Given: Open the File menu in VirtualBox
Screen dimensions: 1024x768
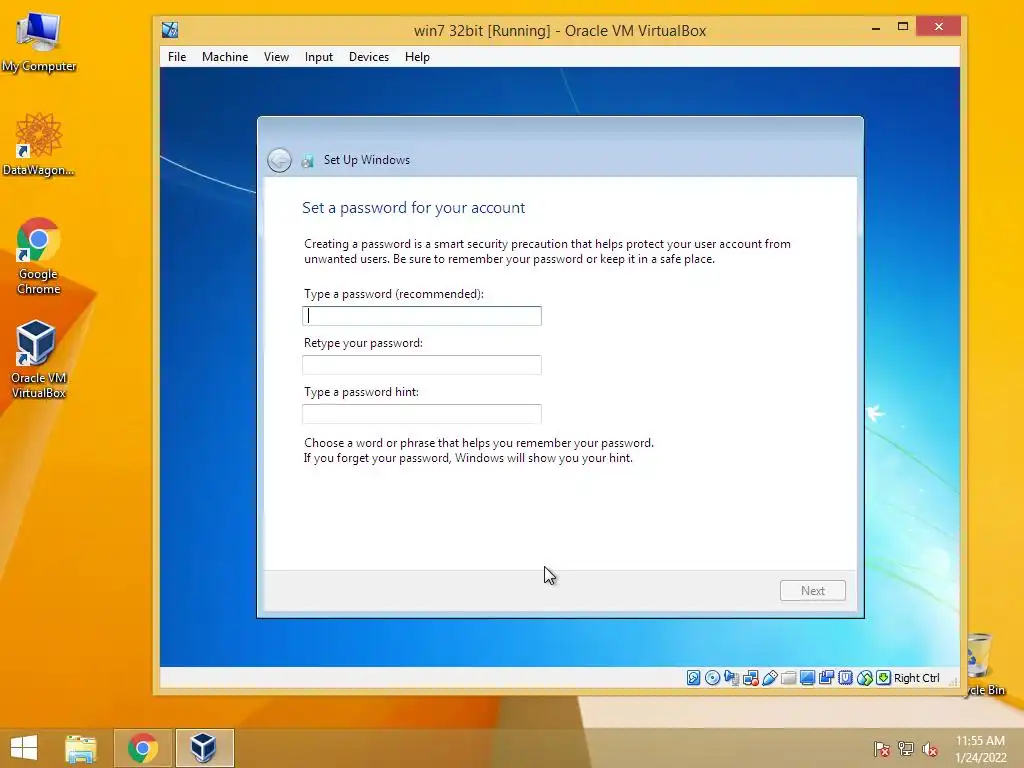Looking at the screenshot, I should tap(177, 57).
